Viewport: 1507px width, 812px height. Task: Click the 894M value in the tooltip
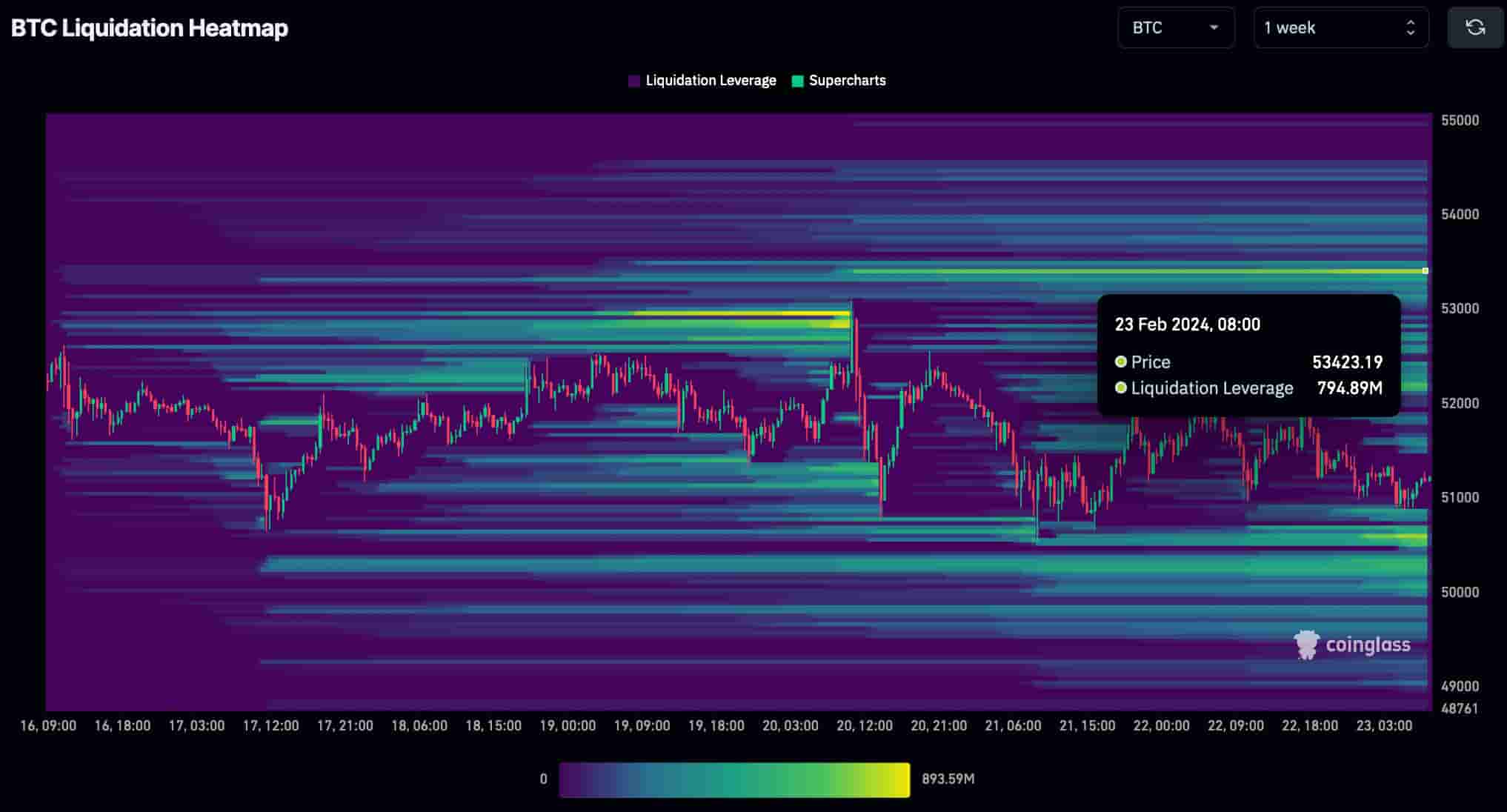pyautogui.click(x=1350, y=388)
